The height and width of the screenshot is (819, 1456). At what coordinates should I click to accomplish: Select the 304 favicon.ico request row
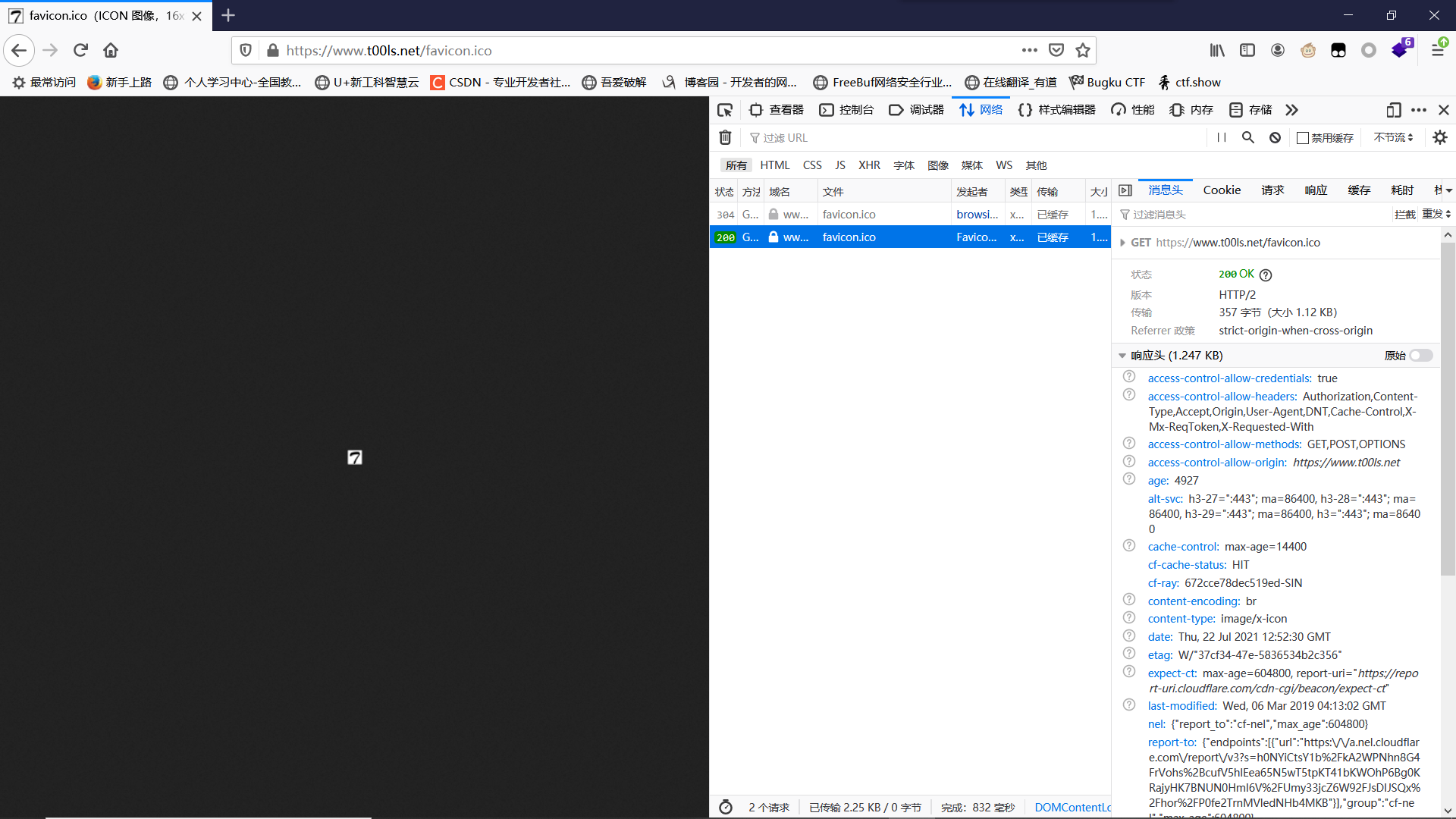(x=909, y=215)
